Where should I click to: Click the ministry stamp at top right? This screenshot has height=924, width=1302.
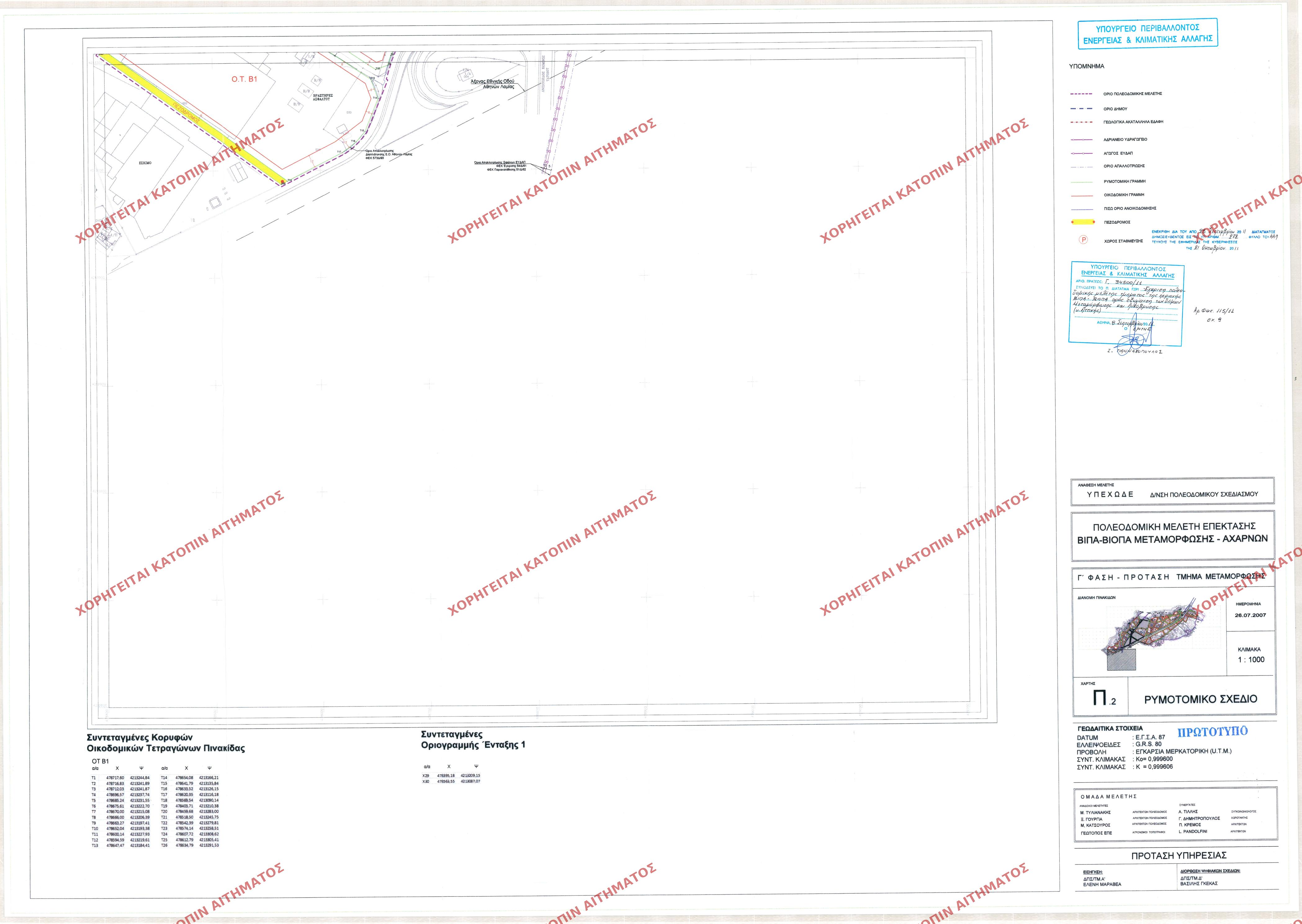[1148, 34]
